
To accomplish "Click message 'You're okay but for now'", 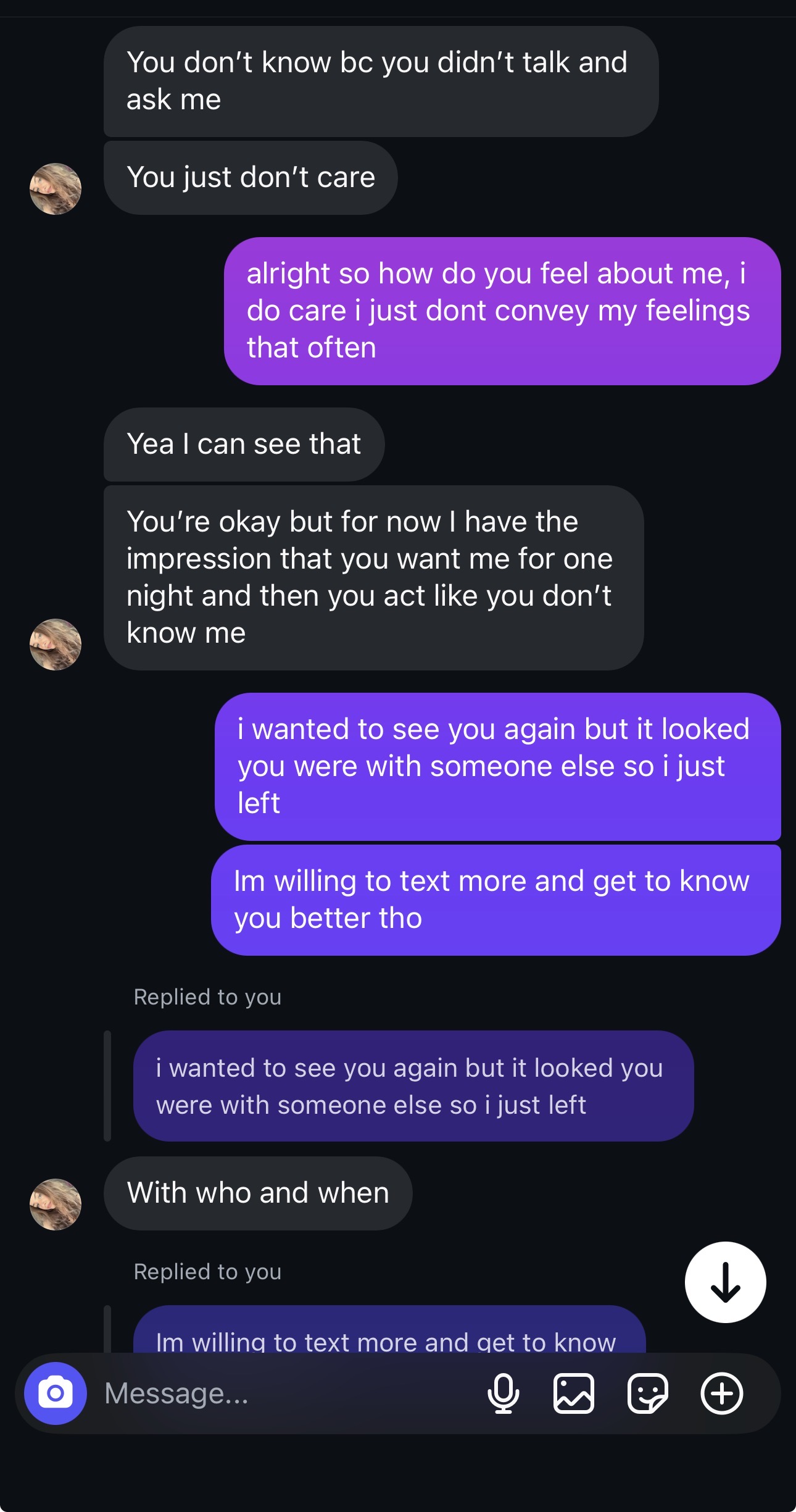I will 373,577.
